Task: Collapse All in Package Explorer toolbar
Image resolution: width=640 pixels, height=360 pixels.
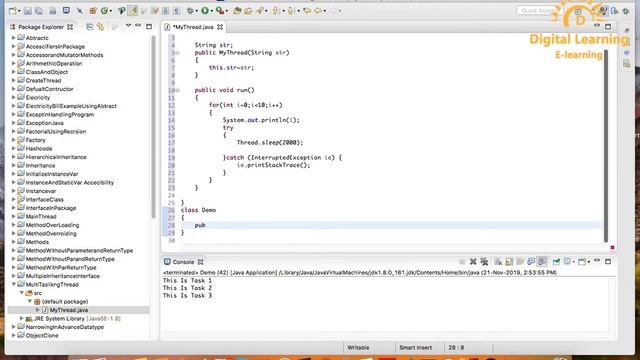Action: point(89,27)
